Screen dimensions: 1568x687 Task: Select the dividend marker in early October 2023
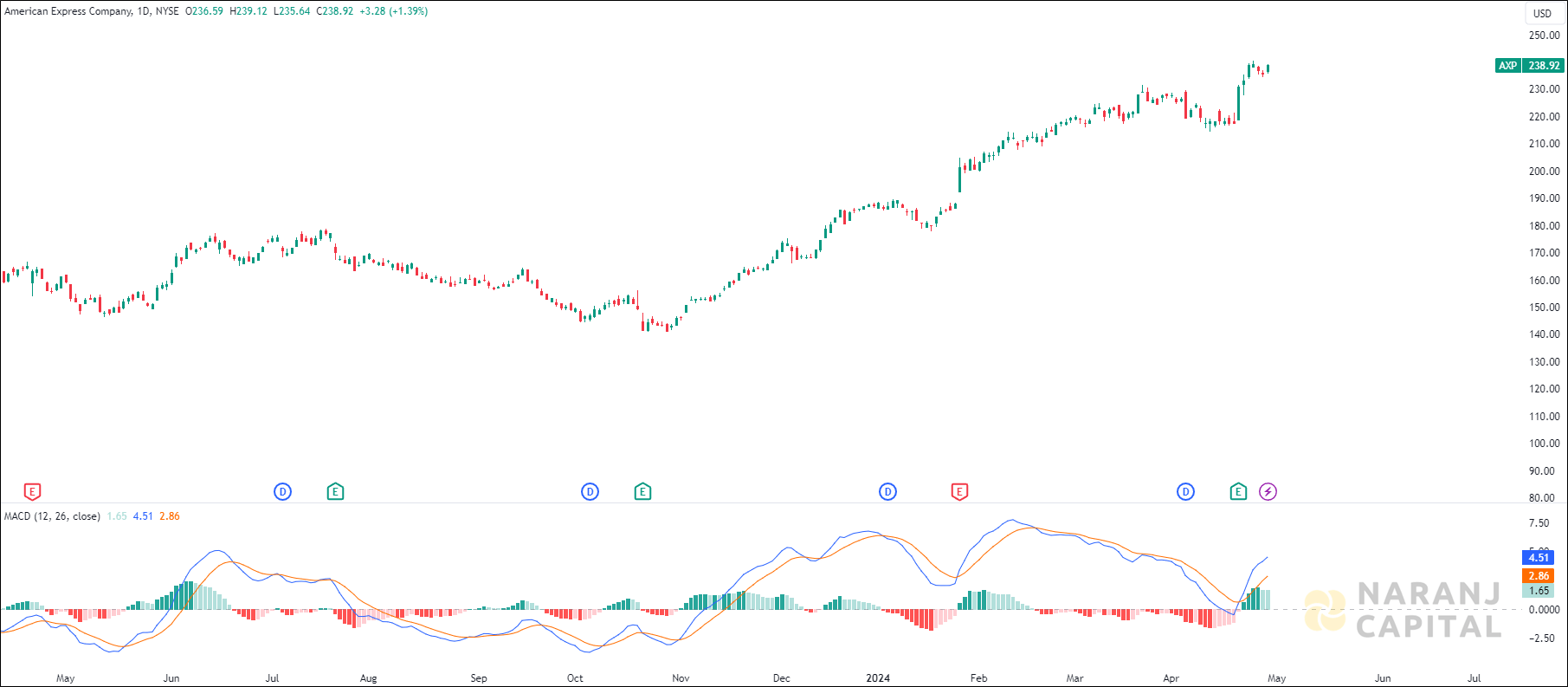[x=590, y=492]
